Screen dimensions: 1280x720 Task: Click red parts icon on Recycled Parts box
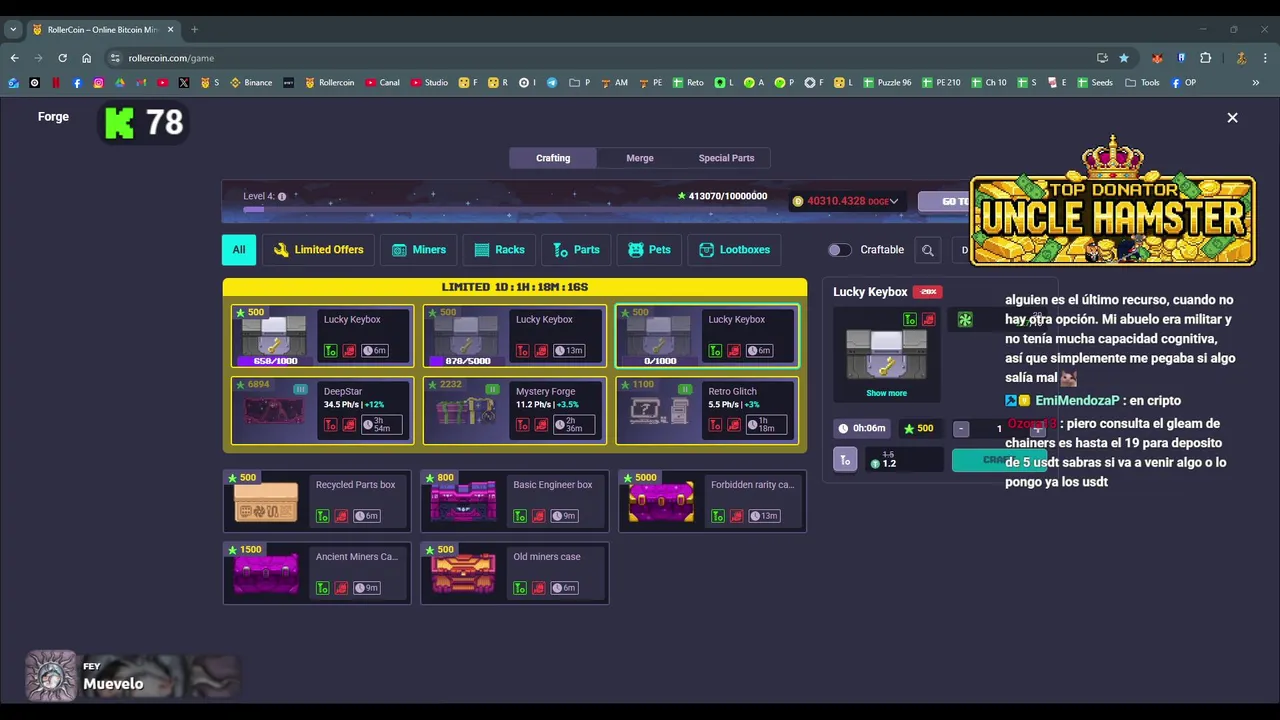(x=341, y=516)
